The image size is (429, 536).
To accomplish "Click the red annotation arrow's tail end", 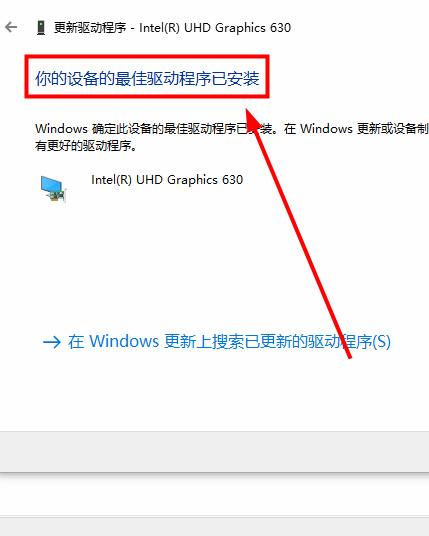I will click(349, 356).
